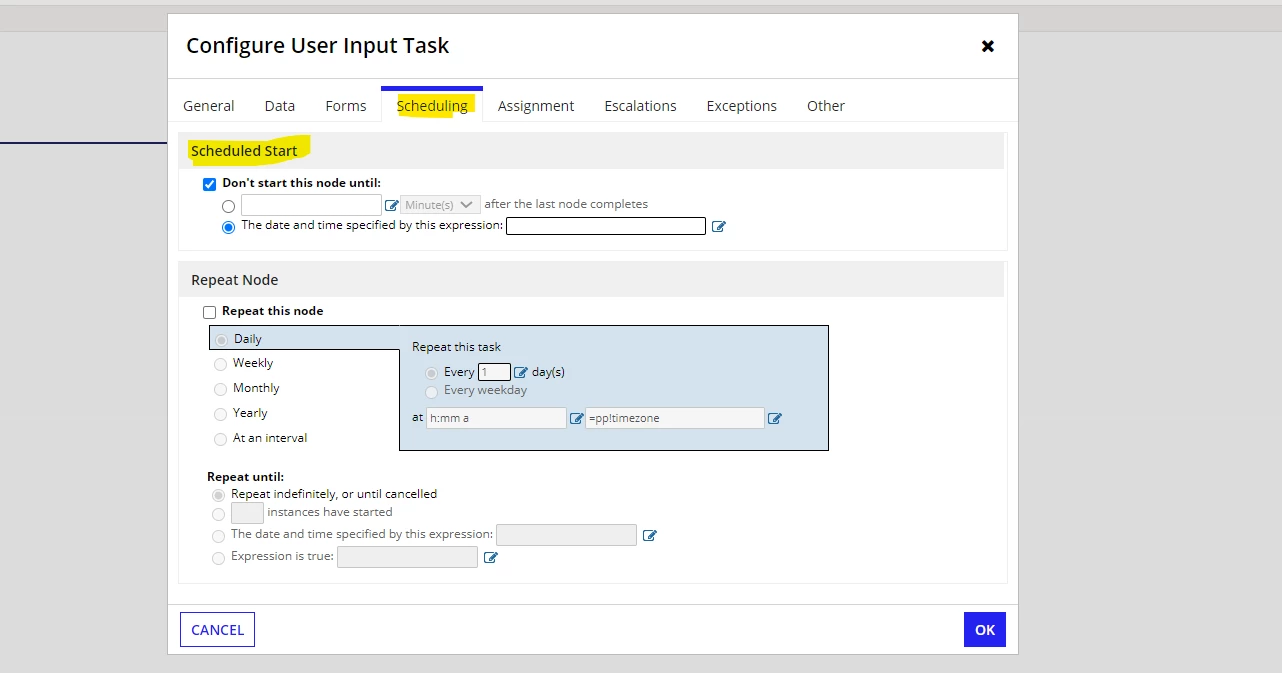
Task: Toggle Don't start this node until checkbox
Action: (x=209, y=184)
